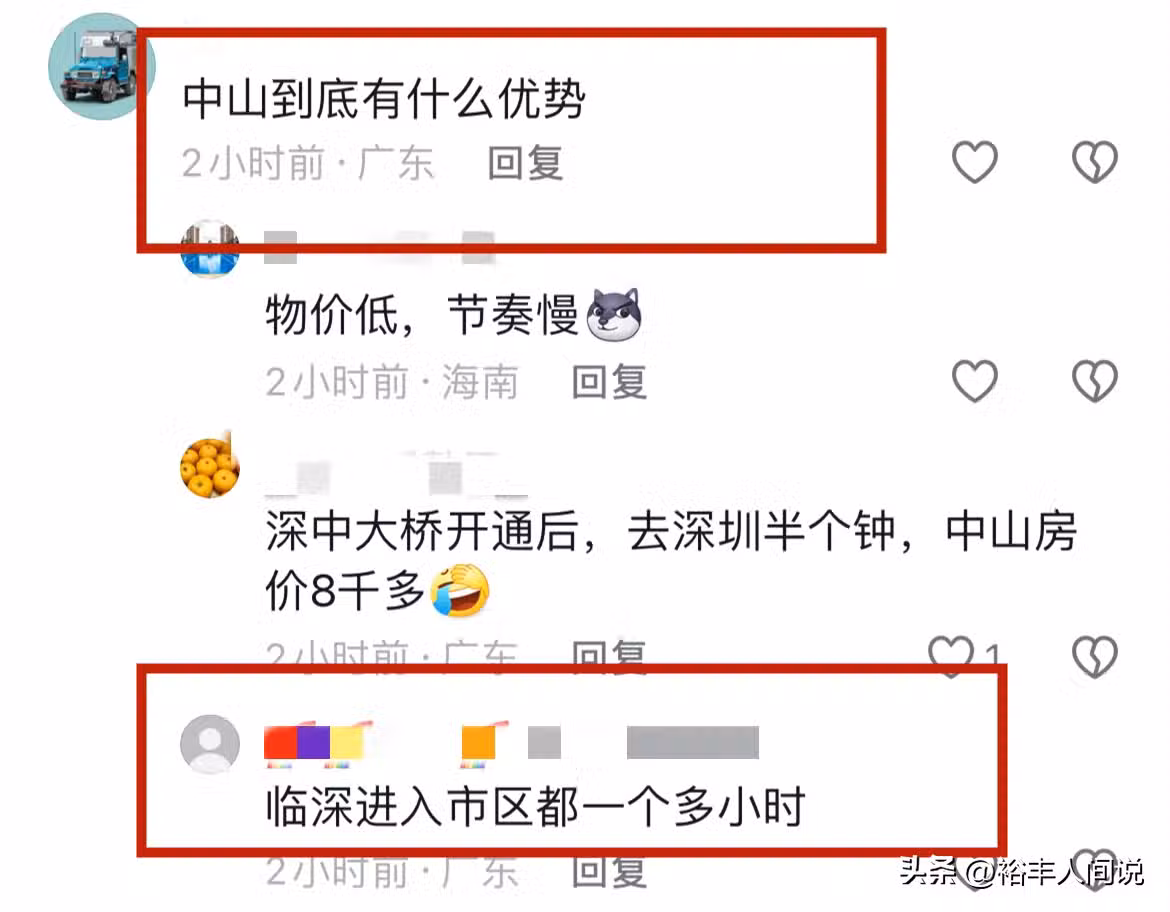The width and height of the screenshot is (1170, 912).
Task: Click 回复 under 物价低，节奏慢
Action: click(x=609, y=382)
